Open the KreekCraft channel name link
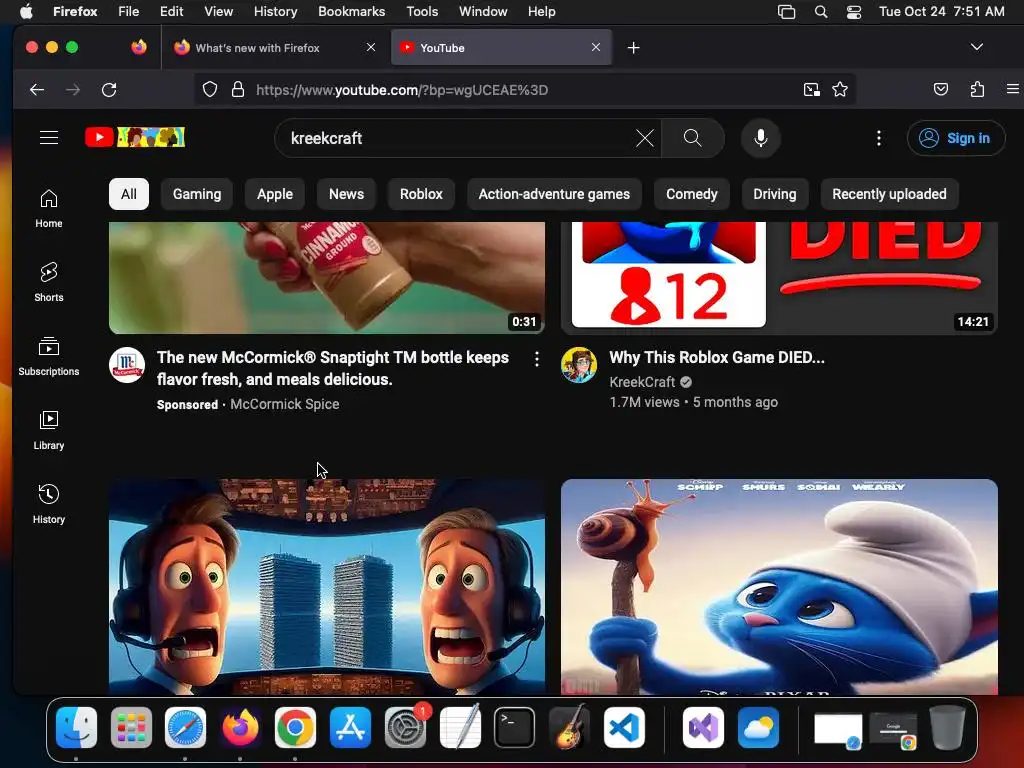 [x=642, y=382]
